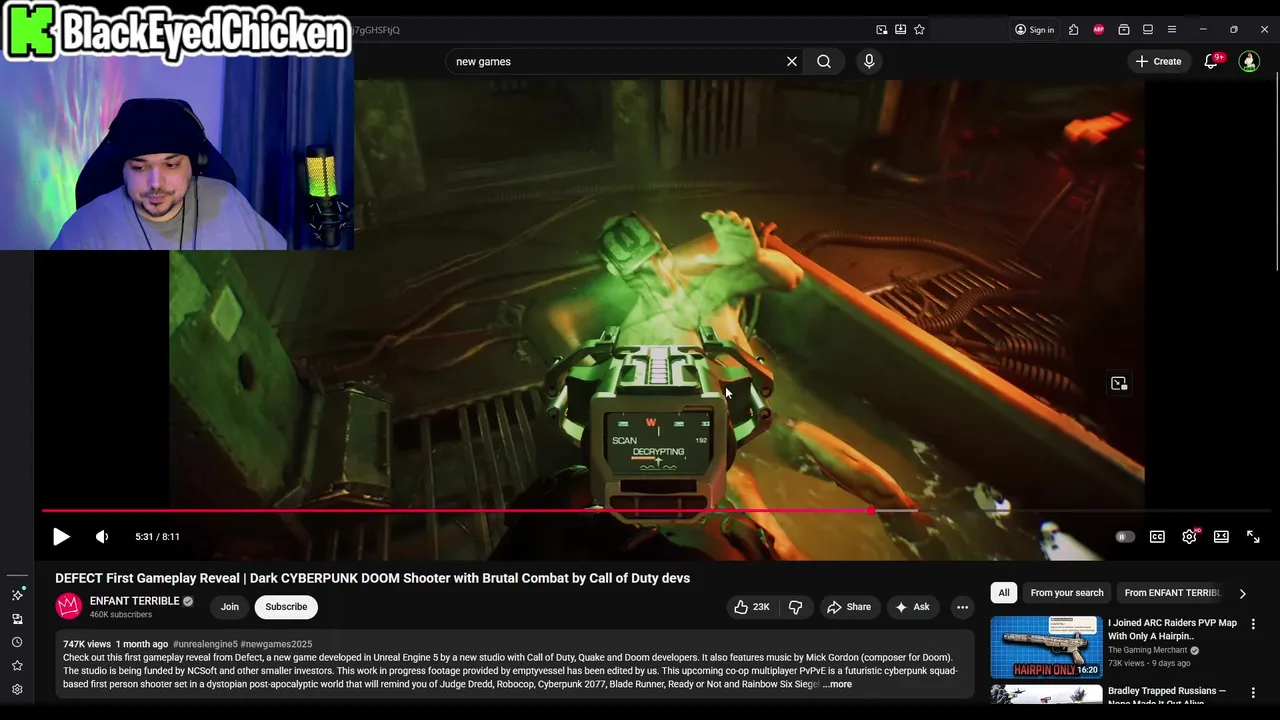The image size is (1280, 720).
Task: Open the browser hamburger menu
Action: pyautogui.click(x=1172, y=30)
